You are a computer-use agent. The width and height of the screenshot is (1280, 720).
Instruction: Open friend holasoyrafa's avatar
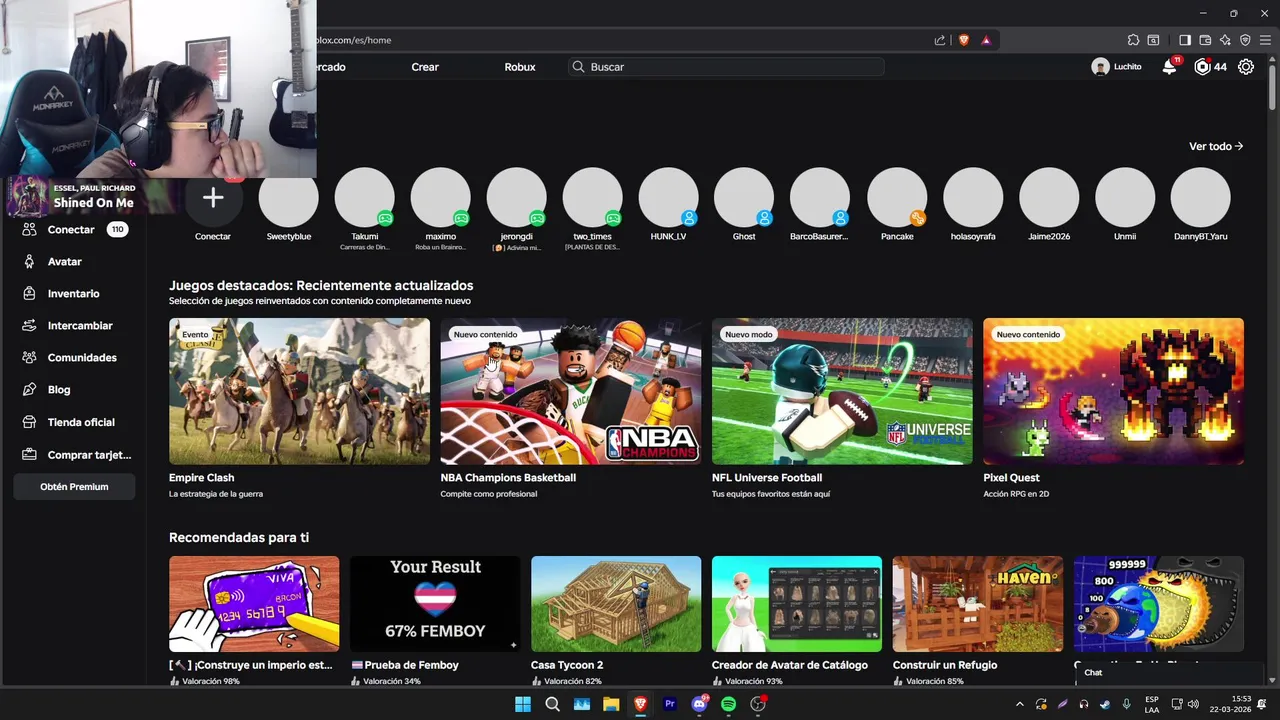[973, 197]
